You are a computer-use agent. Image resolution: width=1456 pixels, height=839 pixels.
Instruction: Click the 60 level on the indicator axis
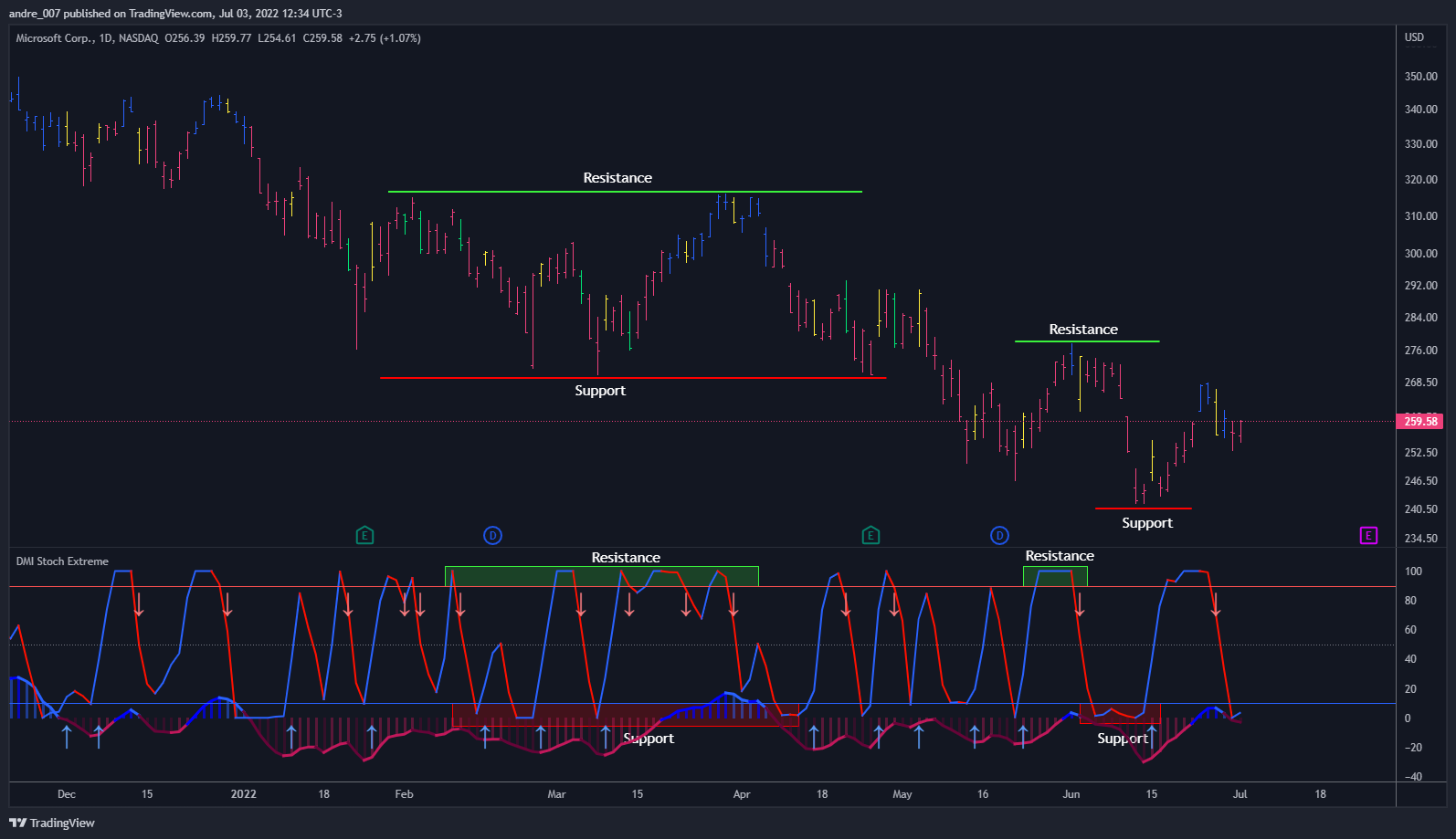pos(1410,630)
